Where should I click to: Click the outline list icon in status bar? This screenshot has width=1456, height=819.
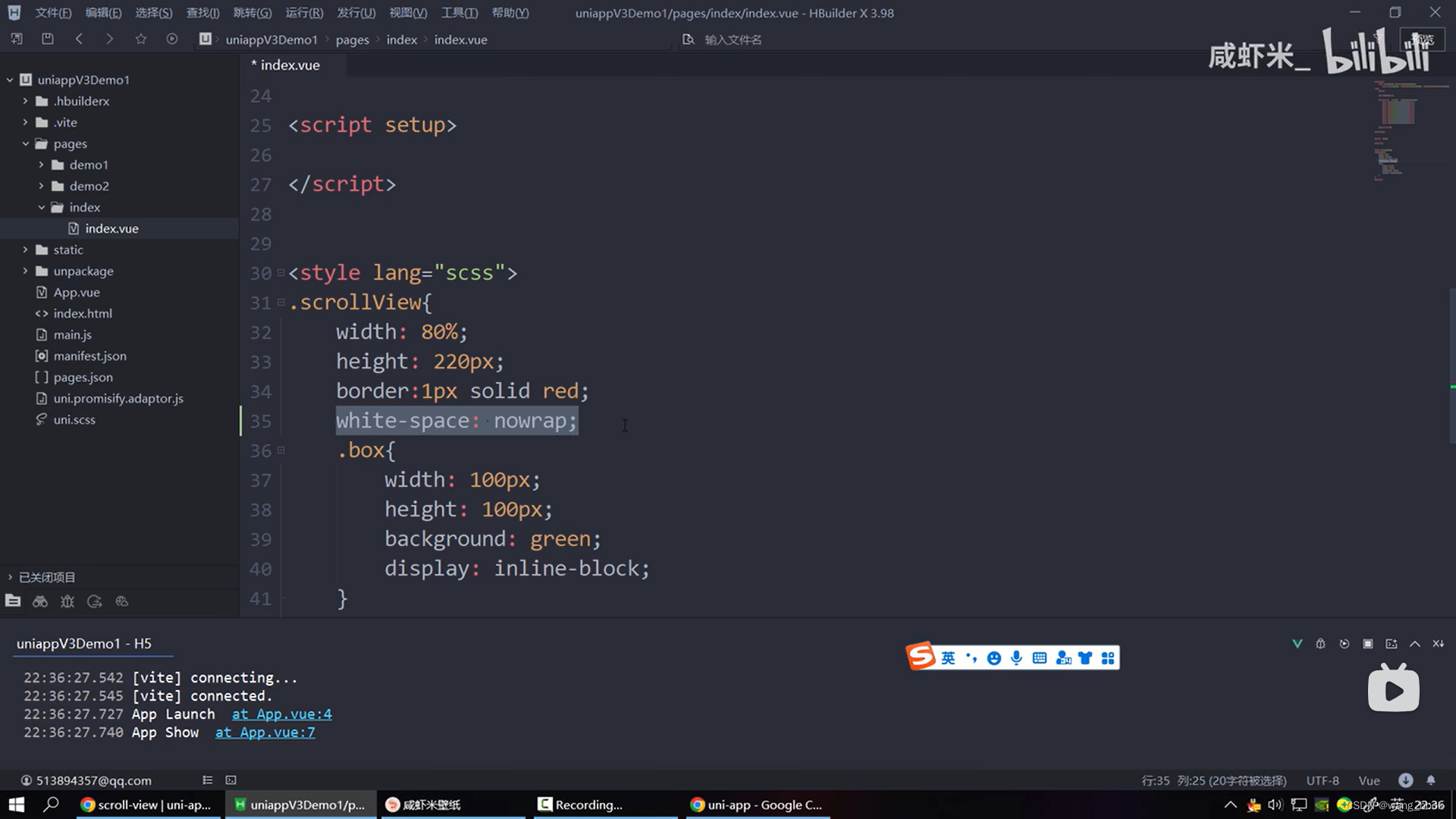tap(208, 780)
